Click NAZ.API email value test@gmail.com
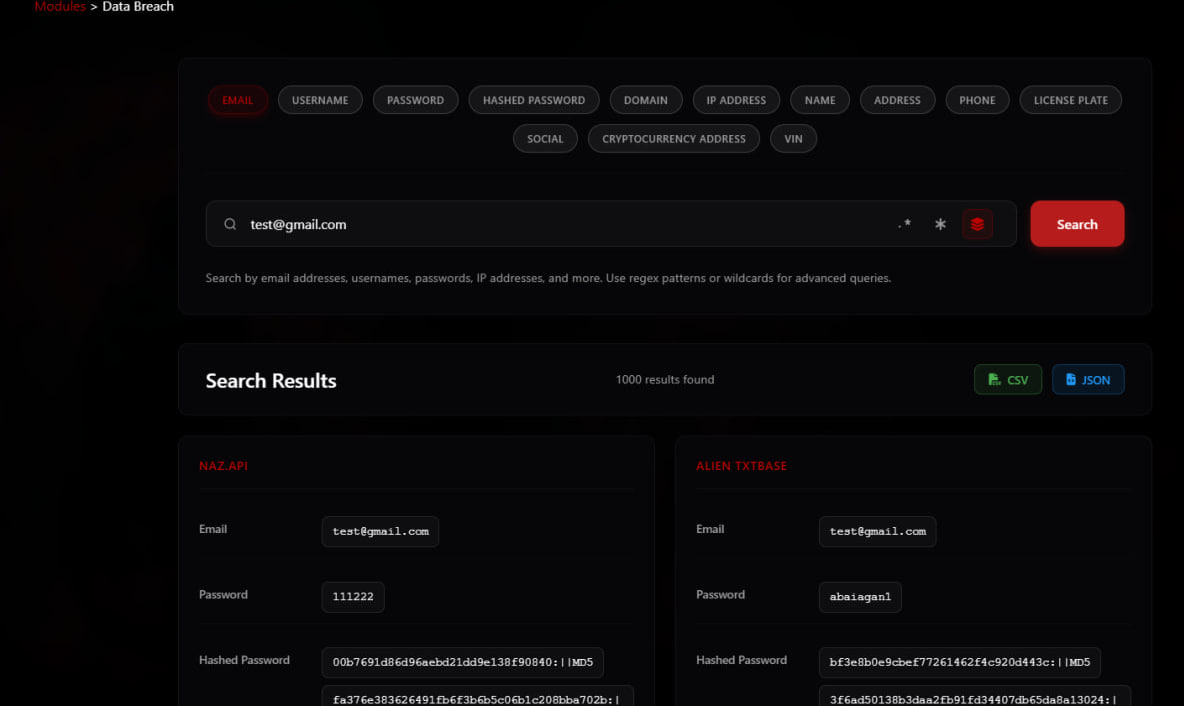The height and width of the screenshot is (706, 1184). (x=381, y=532)
